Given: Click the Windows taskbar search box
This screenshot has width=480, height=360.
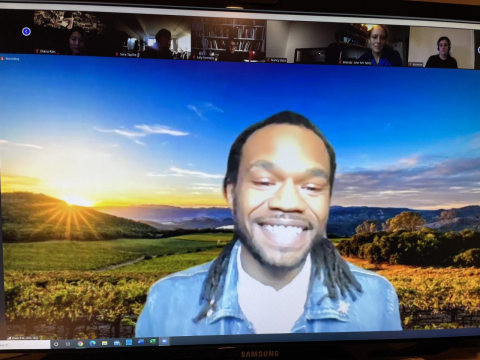Looking at the screenshot, I should (x=25, y=345).
